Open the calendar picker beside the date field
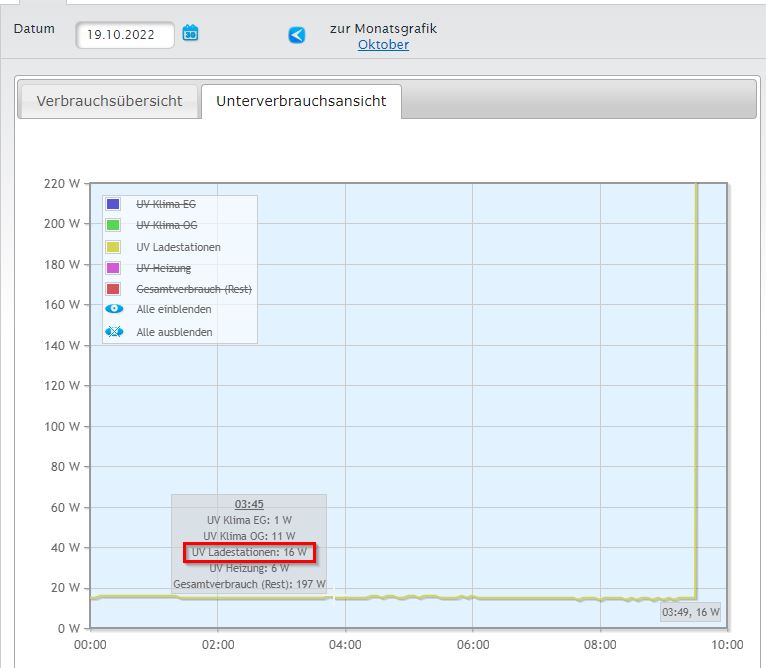Viewport: 766px width, 668px height. point(190,34)
